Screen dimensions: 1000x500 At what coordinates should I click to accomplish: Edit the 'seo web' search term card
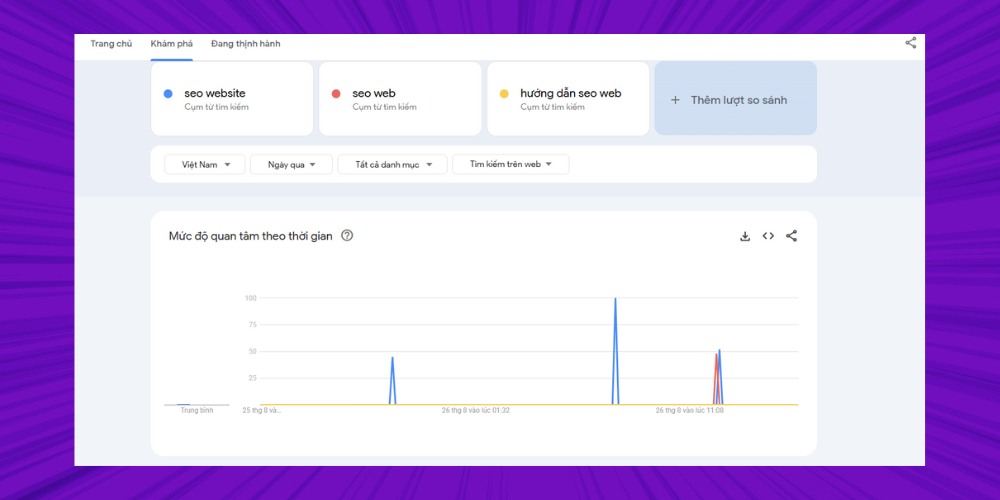pyautogui.click(x=400, y=98)
